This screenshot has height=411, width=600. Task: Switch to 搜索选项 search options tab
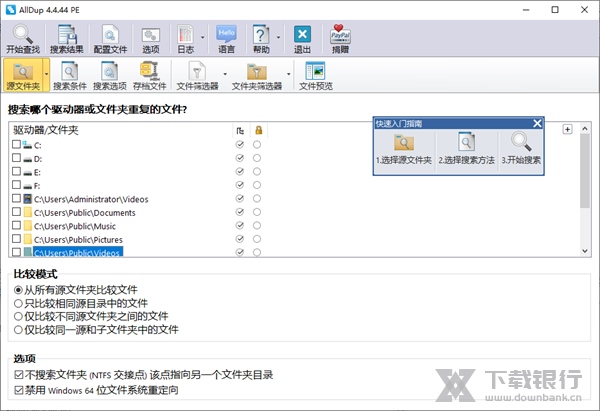pyautogui.click(x=110, y=75)
